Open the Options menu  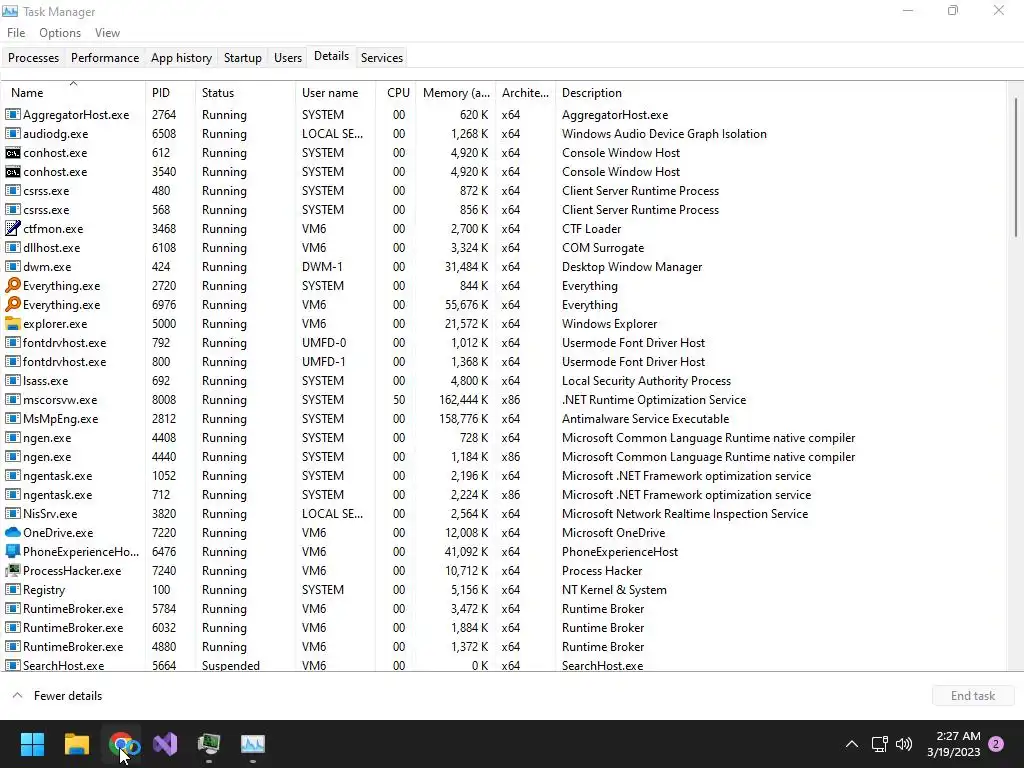click(59, 33)
